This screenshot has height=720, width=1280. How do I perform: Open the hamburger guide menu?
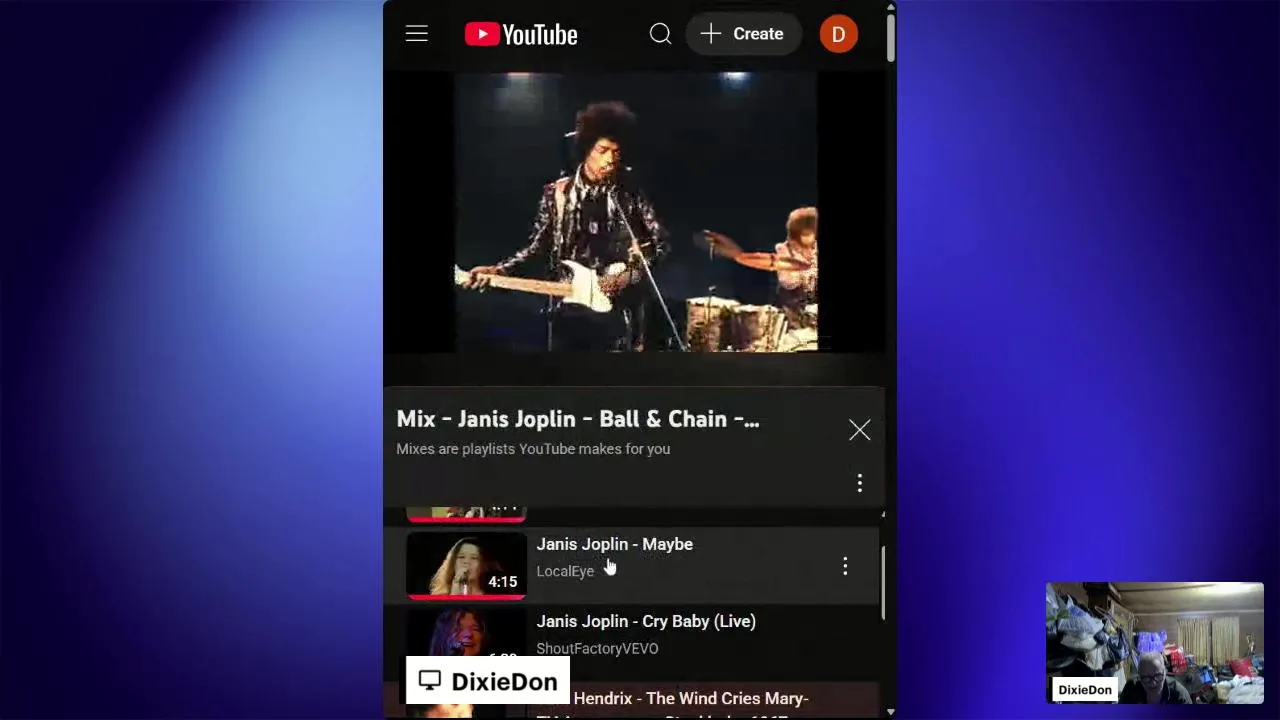(417, 34)
